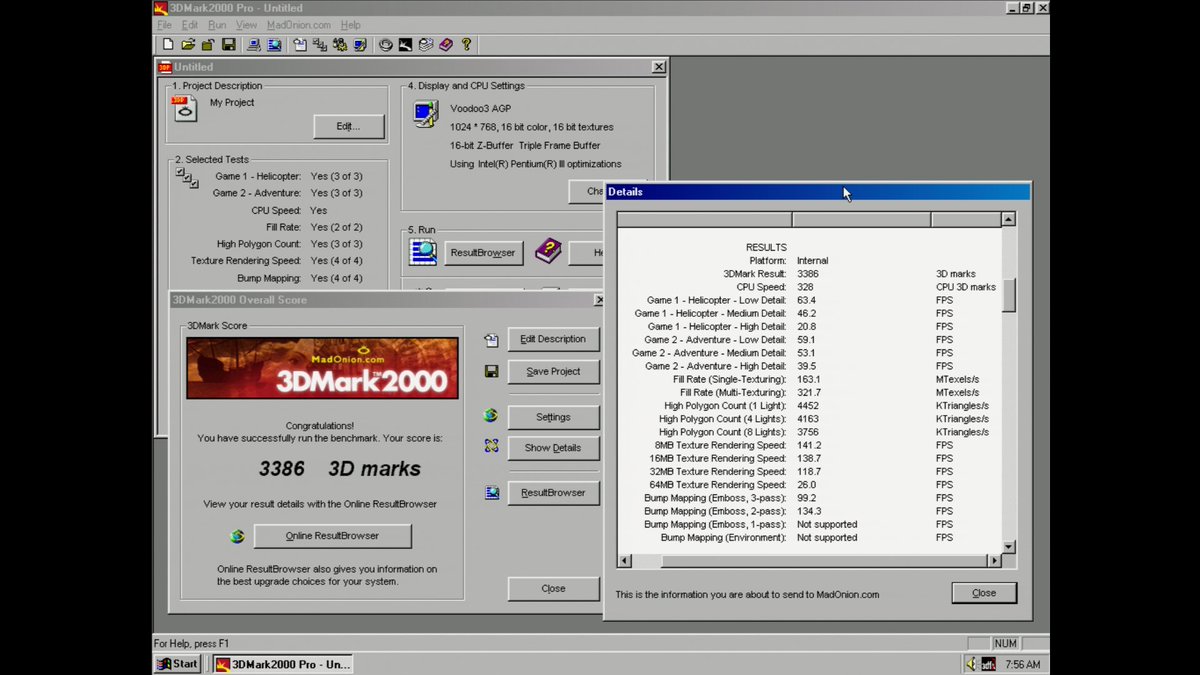Screen dimensions: 1200x675
Task: Click the My Project document icon
Action: pos(185,108)
